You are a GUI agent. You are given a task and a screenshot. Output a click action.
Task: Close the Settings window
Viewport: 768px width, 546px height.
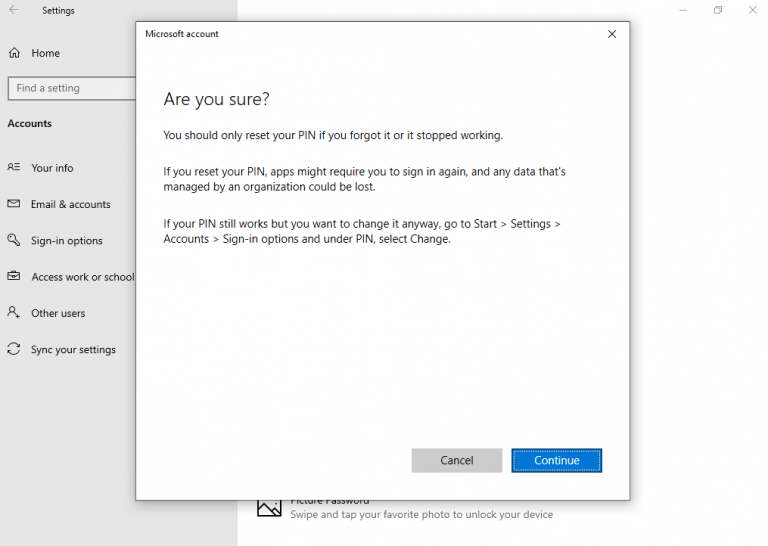pyautogui.click(x=752, y=10)
